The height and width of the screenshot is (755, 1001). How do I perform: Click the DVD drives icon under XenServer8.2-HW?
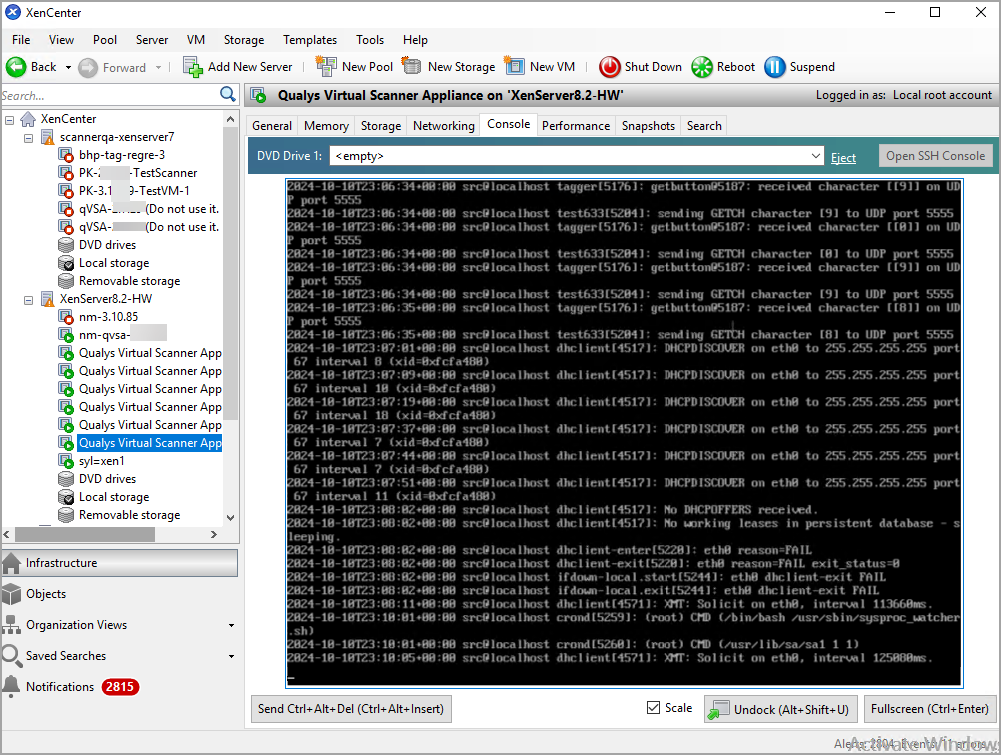point(66,479)
